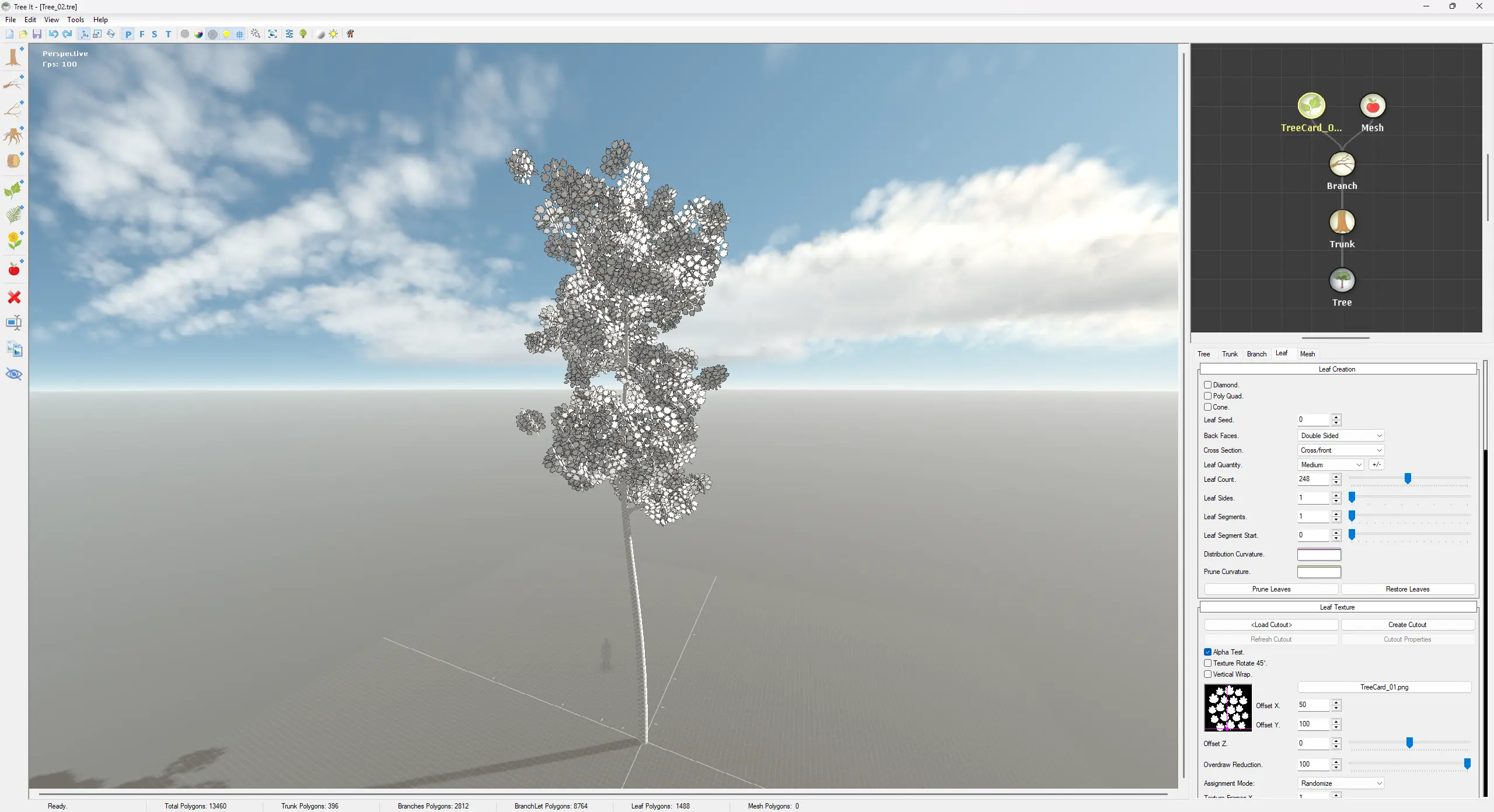The image size is (1494, 812).
Task: Switch to the Trunk tab
Action: coord(1230,354)
